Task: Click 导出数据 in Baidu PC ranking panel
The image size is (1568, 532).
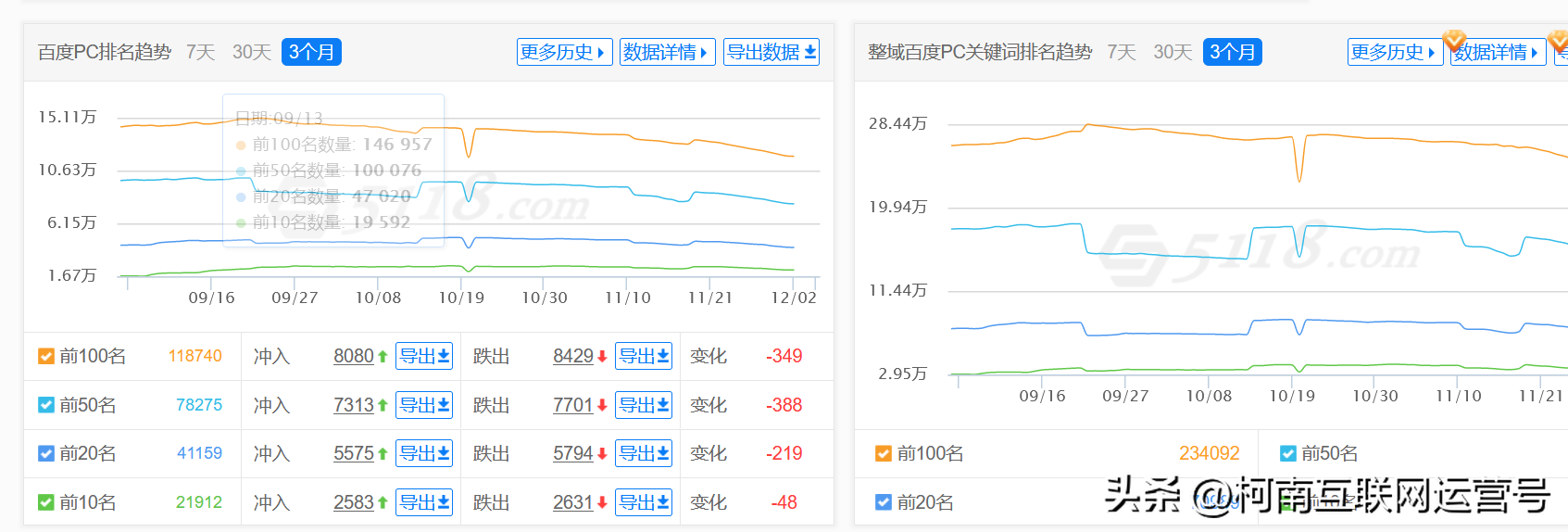Action: click(x=771, y=52)
